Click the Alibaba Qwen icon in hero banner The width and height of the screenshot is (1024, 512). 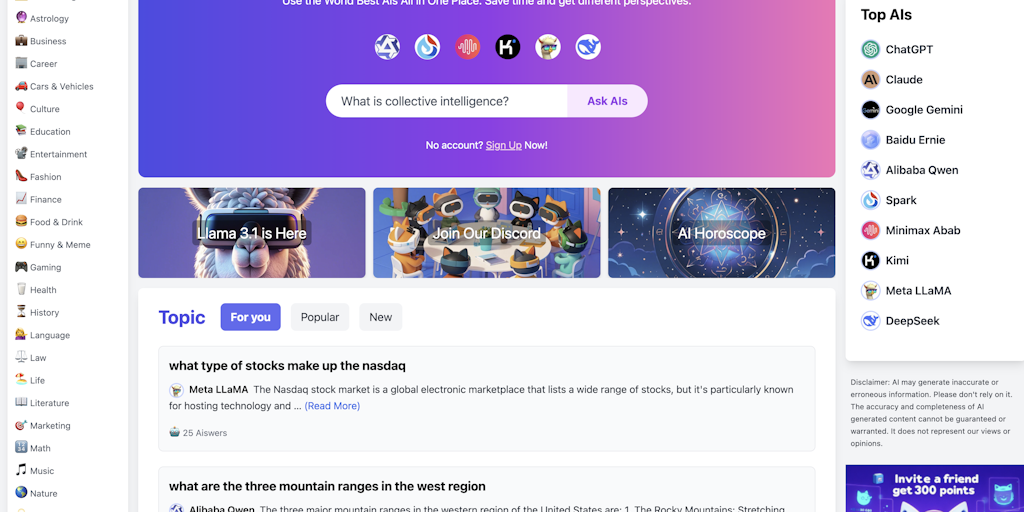point(387,47)
